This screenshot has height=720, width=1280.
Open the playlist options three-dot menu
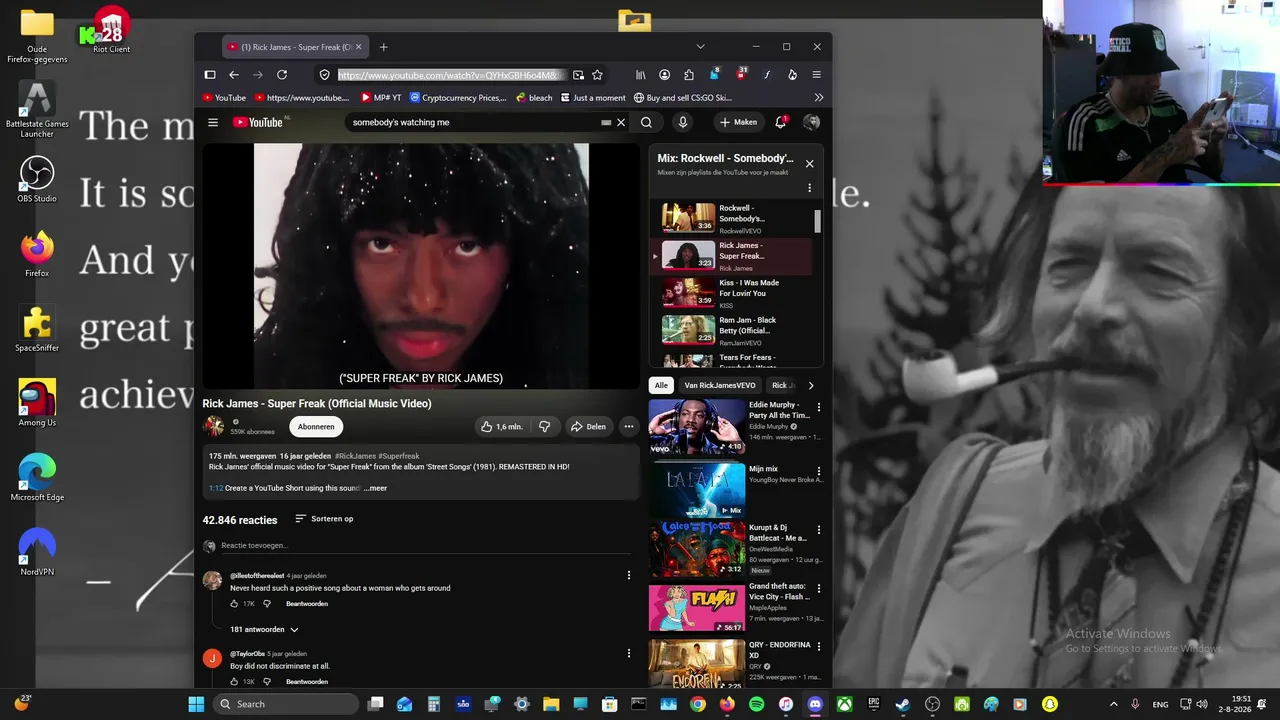coord(810,188)
